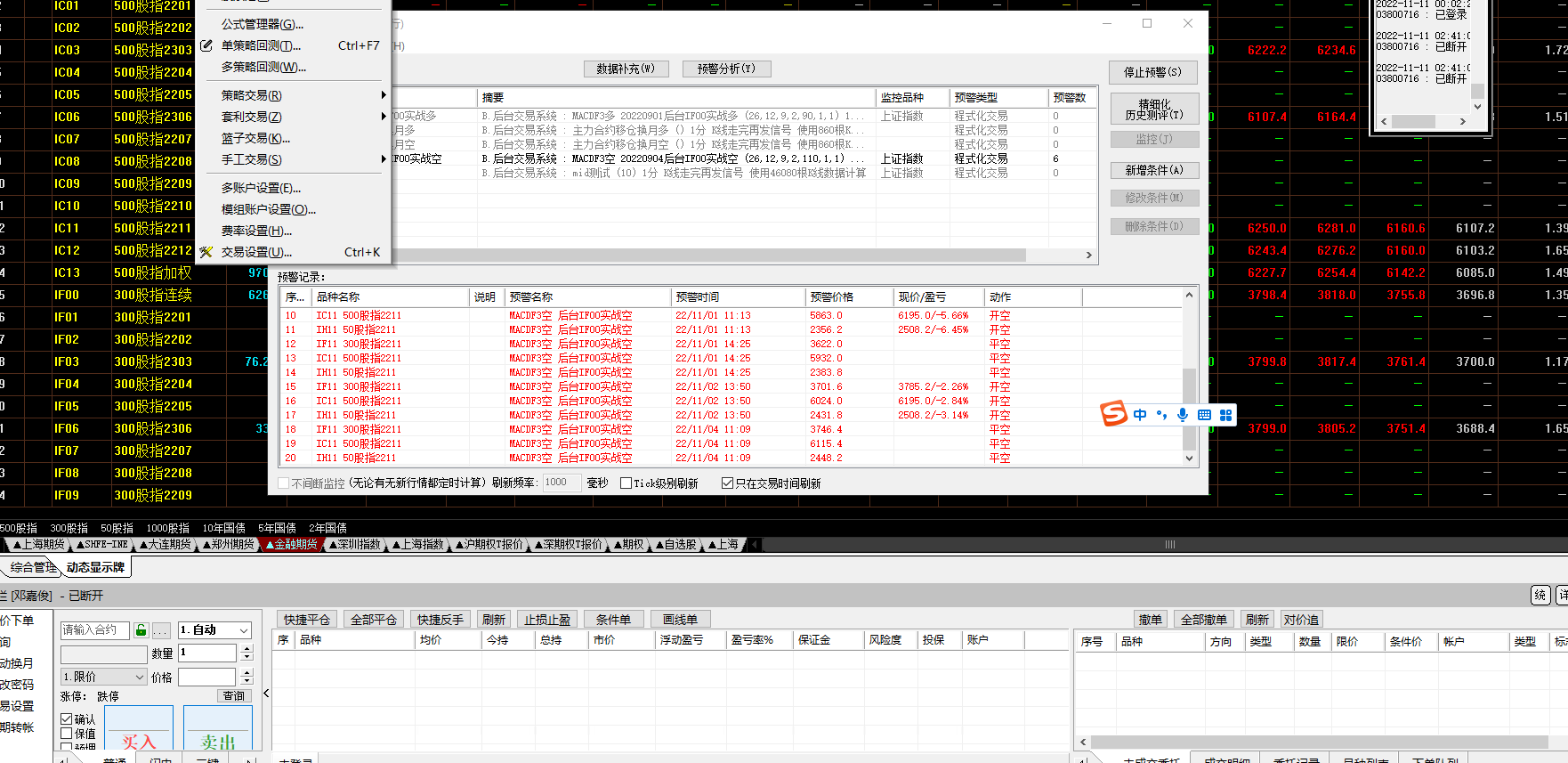The image size is (1568, 763).
Task: Click the 停止预警(S) button
Action: pyautogui.click(x=1152, y=72)
